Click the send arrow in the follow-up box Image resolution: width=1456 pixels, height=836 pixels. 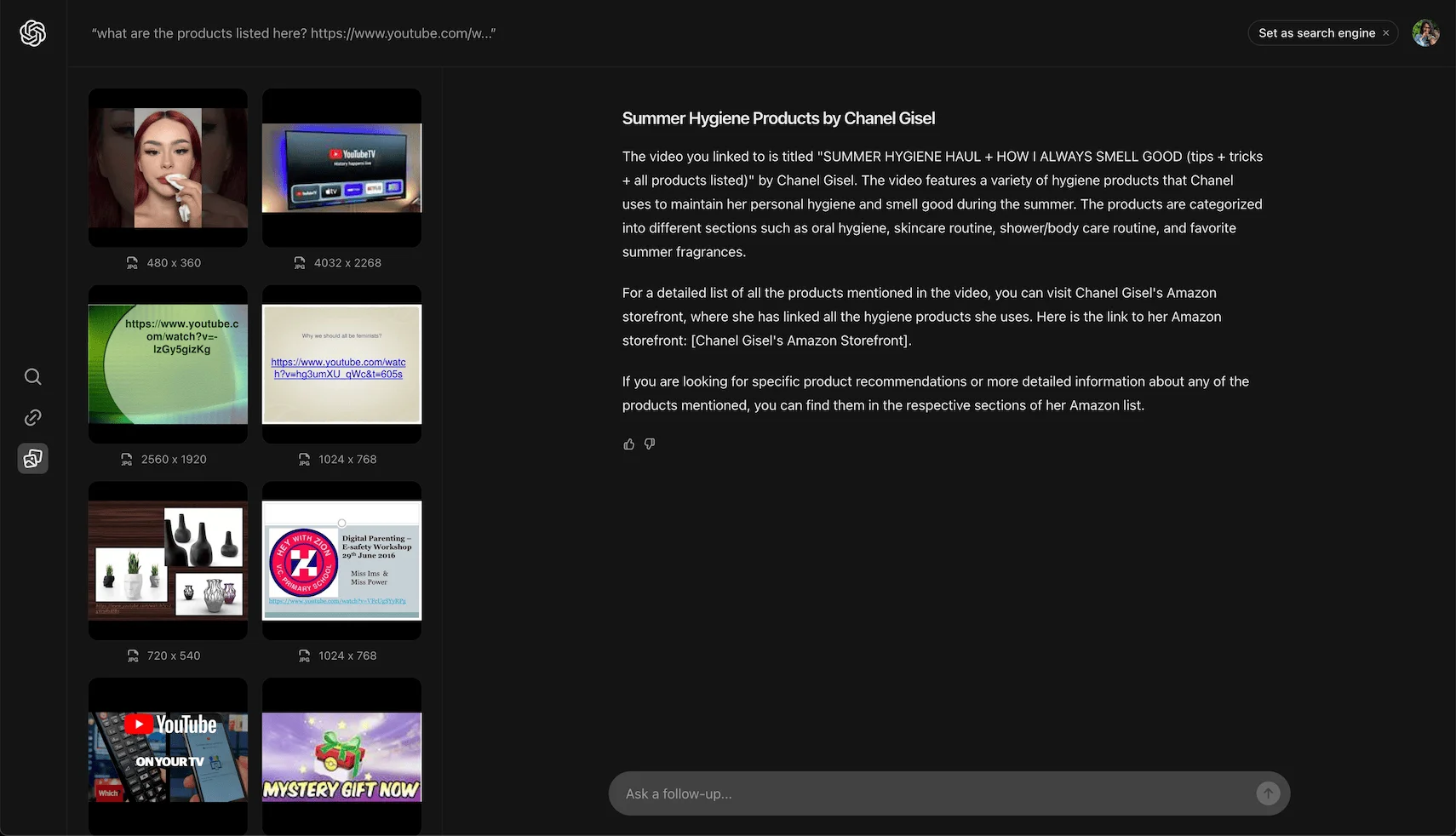coord(1267,793)
